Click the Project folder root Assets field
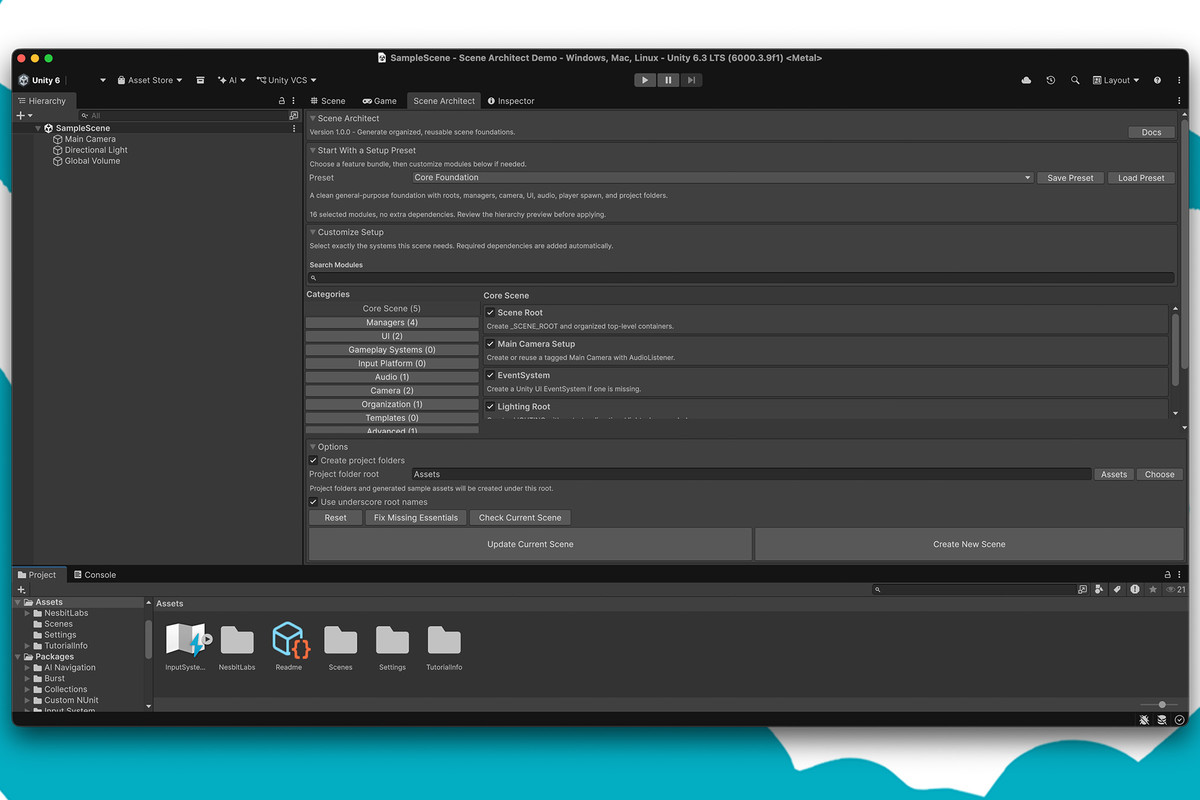This screenshot has height=800, width=1200. (x=751, y=474)
